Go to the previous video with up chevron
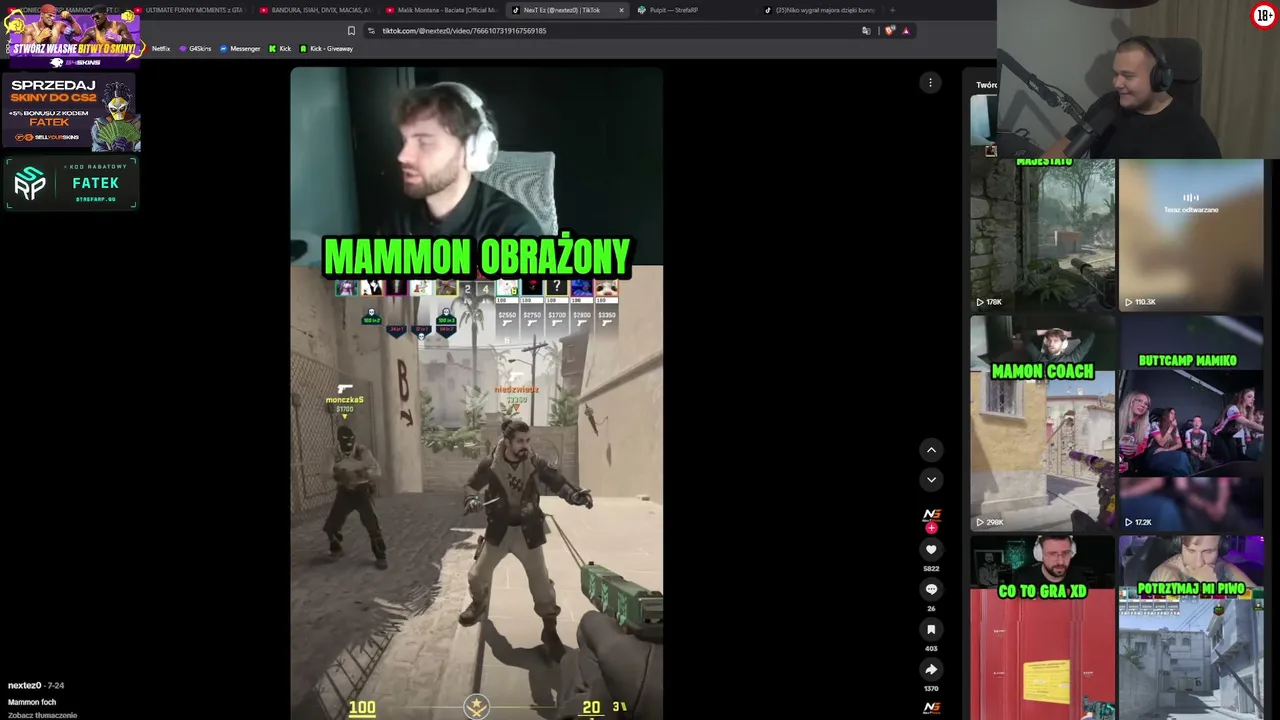The width and height of the screenshot is (1280, 720). click(931, 450)
